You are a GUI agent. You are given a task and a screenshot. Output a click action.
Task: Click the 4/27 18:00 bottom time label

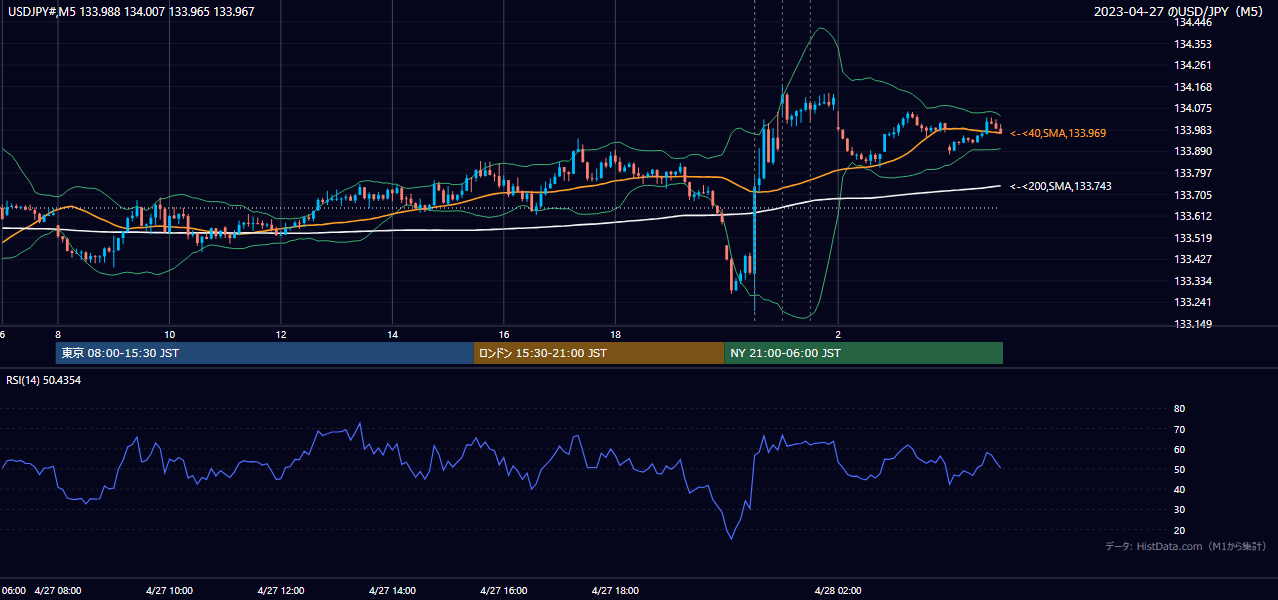tap(616, 591)
